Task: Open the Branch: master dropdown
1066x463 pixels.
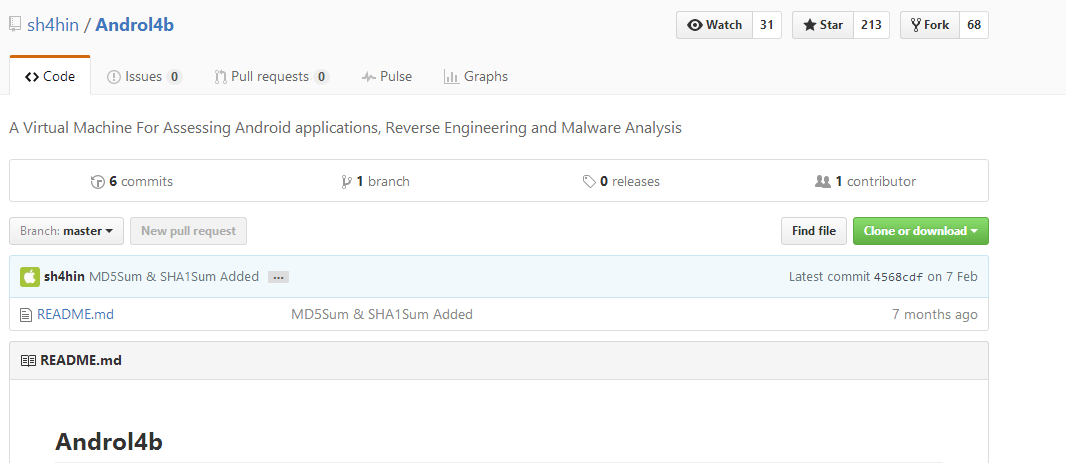Action: tap(67, 231)
